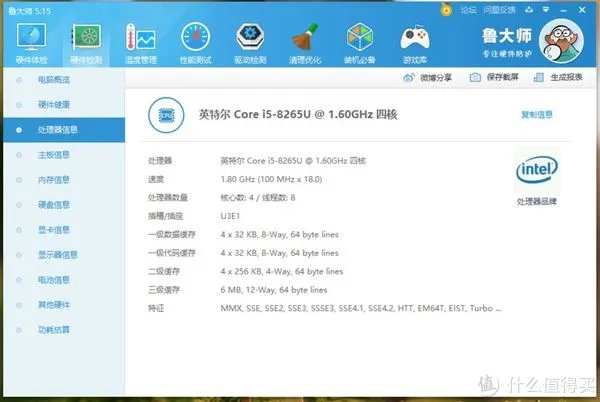600x402 pixels.
Task: Open the 问题反馈 feedback link
Action: point(499,10)
